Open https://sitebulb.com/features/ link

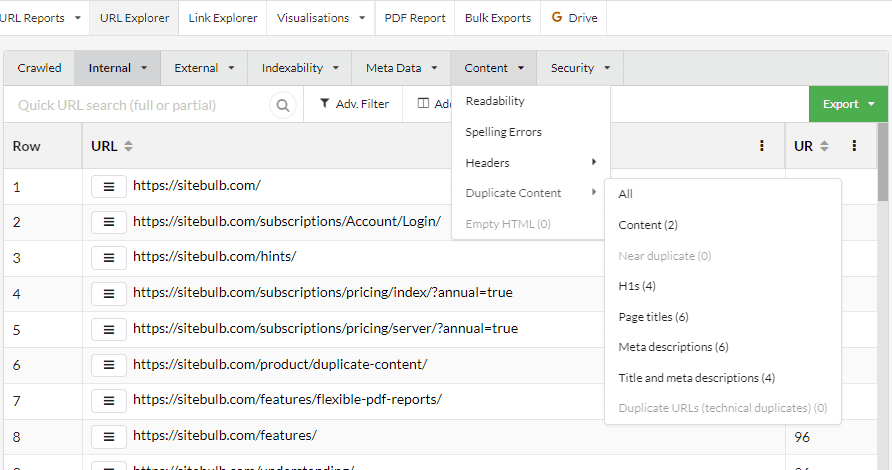[225, 435]
